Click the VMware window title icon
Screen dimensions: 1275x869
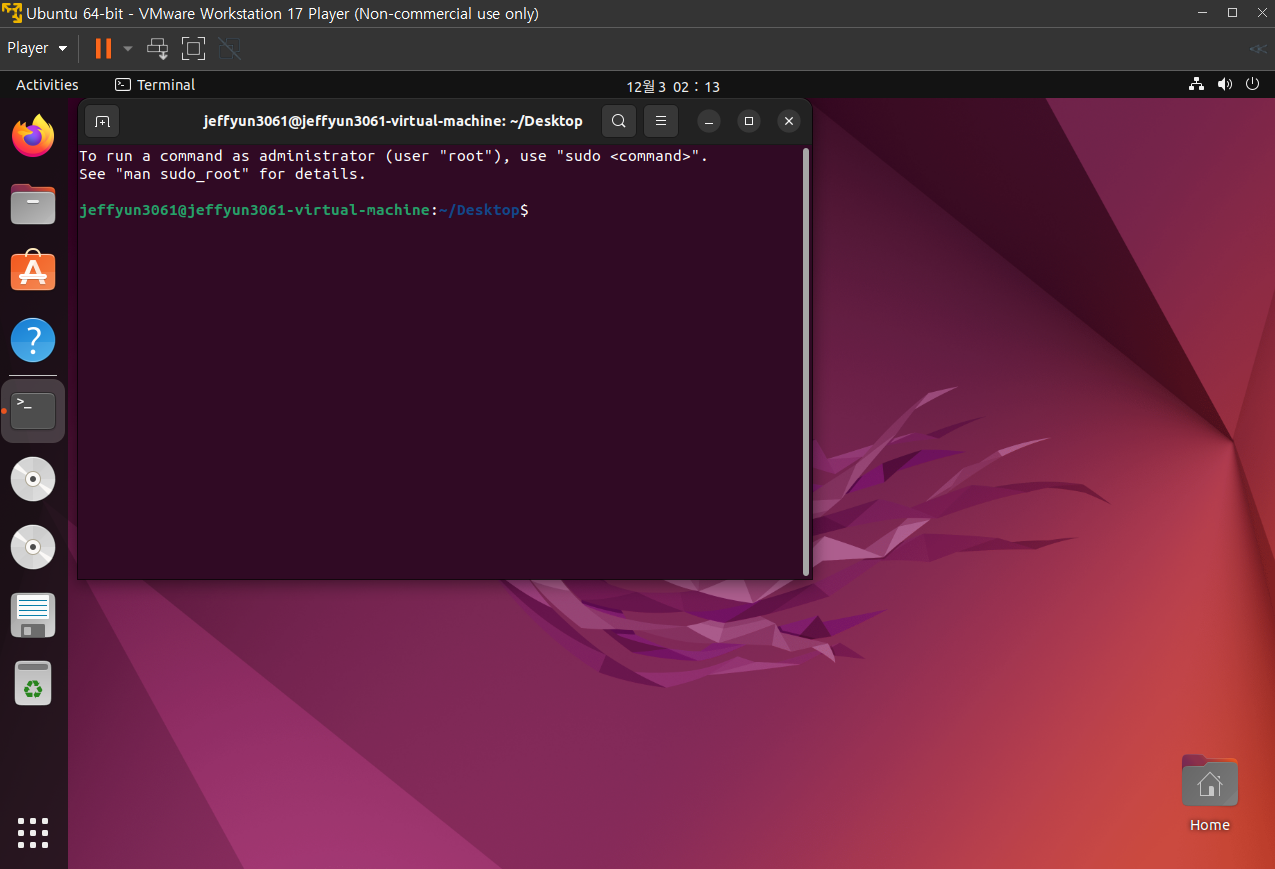point(12,13)
